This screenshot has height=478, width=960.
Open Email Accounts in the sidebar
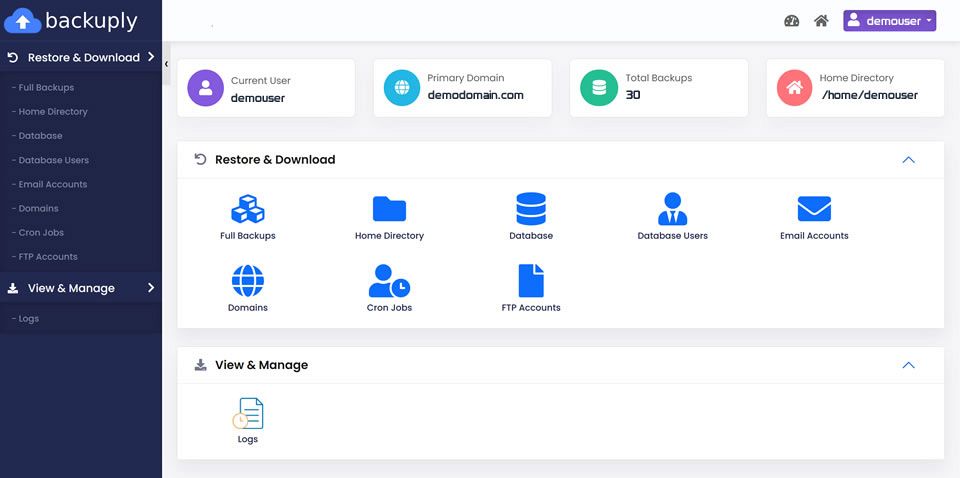[52, 184]
